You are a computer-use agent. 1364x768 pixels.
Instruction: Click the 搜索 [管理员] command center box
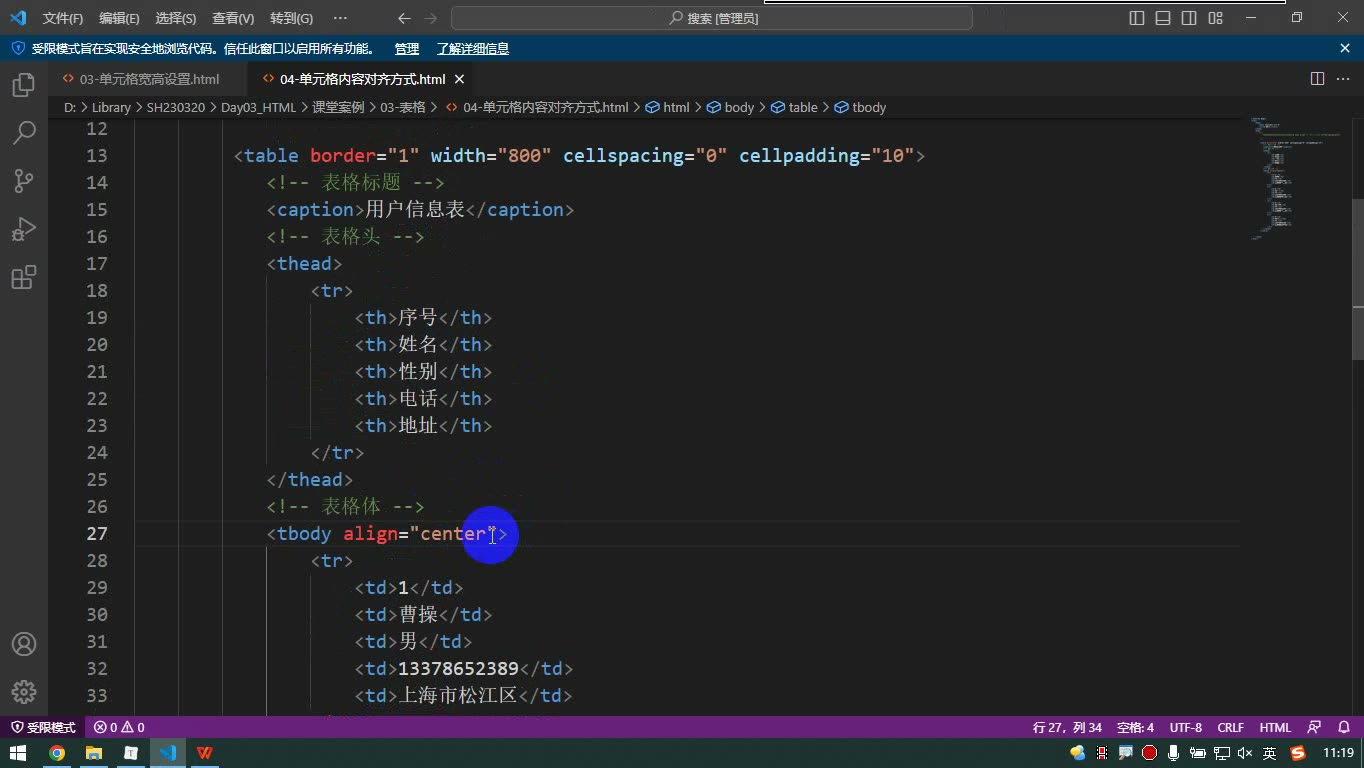(x=712, y=18)
